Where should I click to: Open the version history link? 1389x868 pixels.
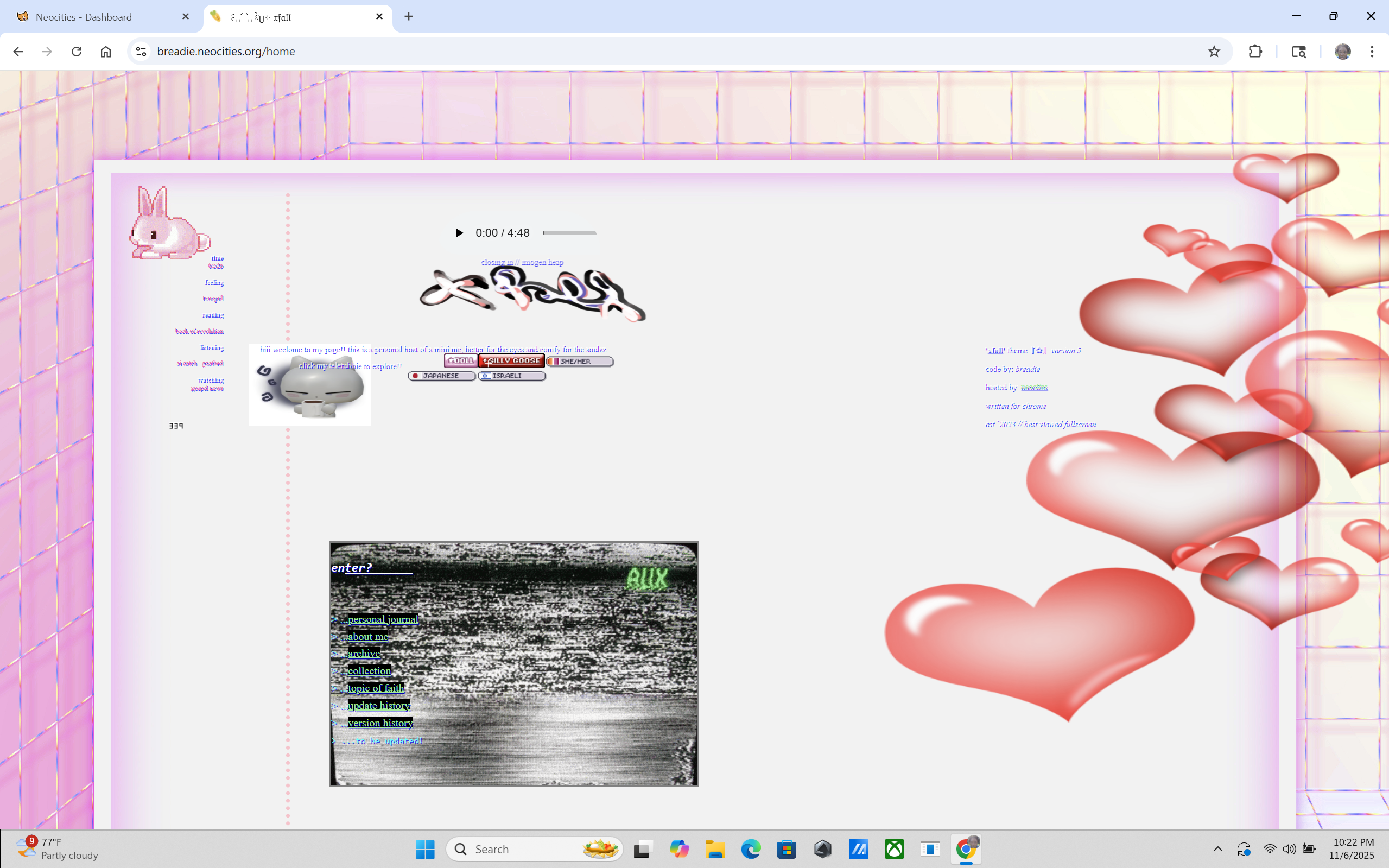pos(380,723)
